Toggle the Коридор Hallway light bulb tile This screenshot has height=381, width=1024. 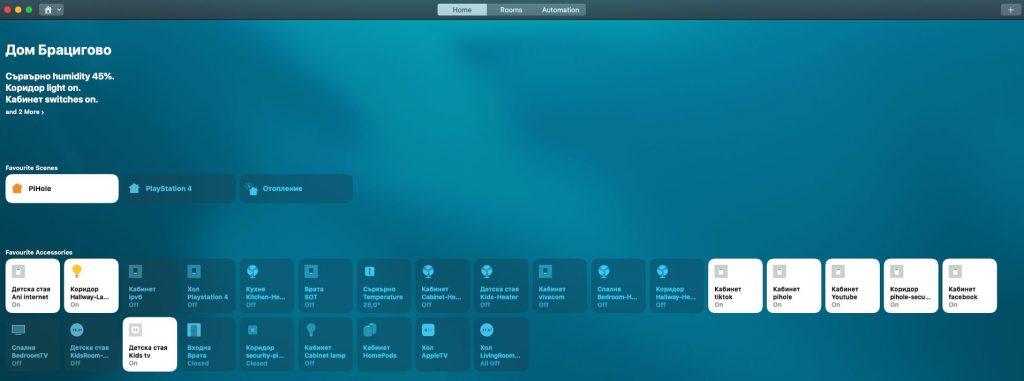point(91,286)
